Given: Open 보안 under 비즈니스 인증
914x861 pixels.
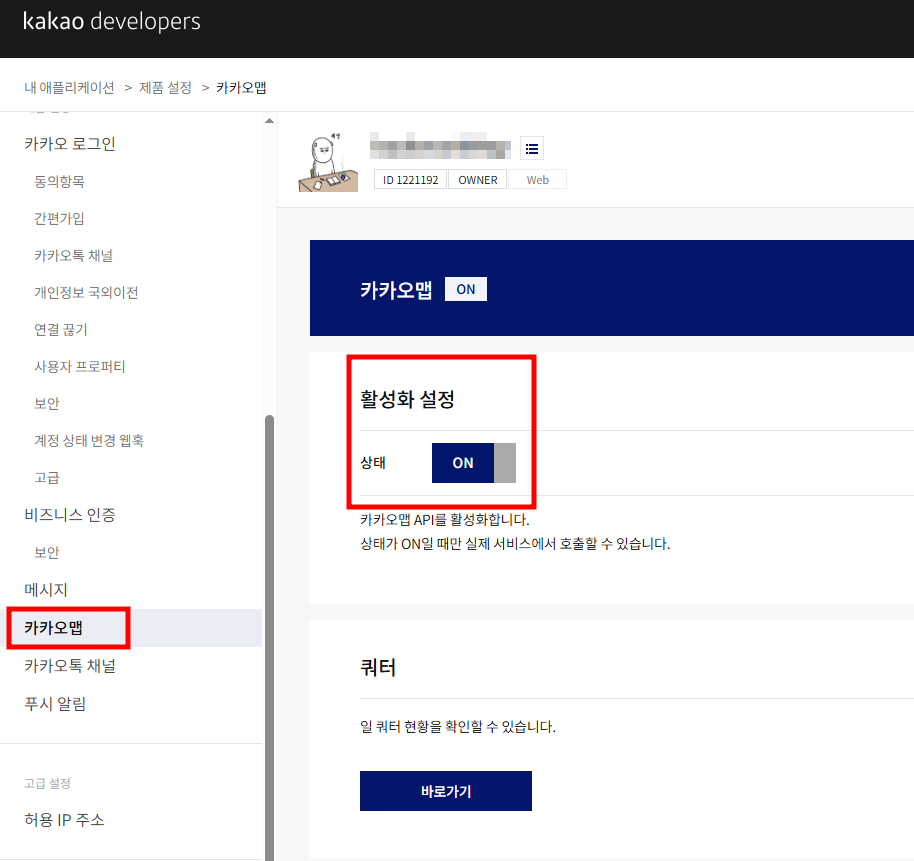Looking at the screenshot, I should 47,552.
